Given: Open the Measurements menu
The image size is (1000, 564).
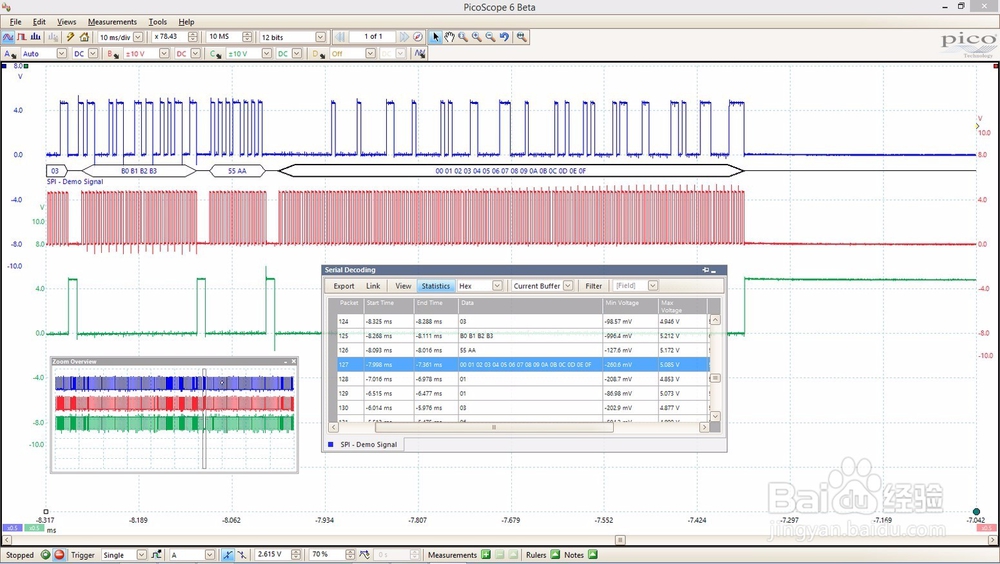Looking at the screenshot, I should point(112,22).
